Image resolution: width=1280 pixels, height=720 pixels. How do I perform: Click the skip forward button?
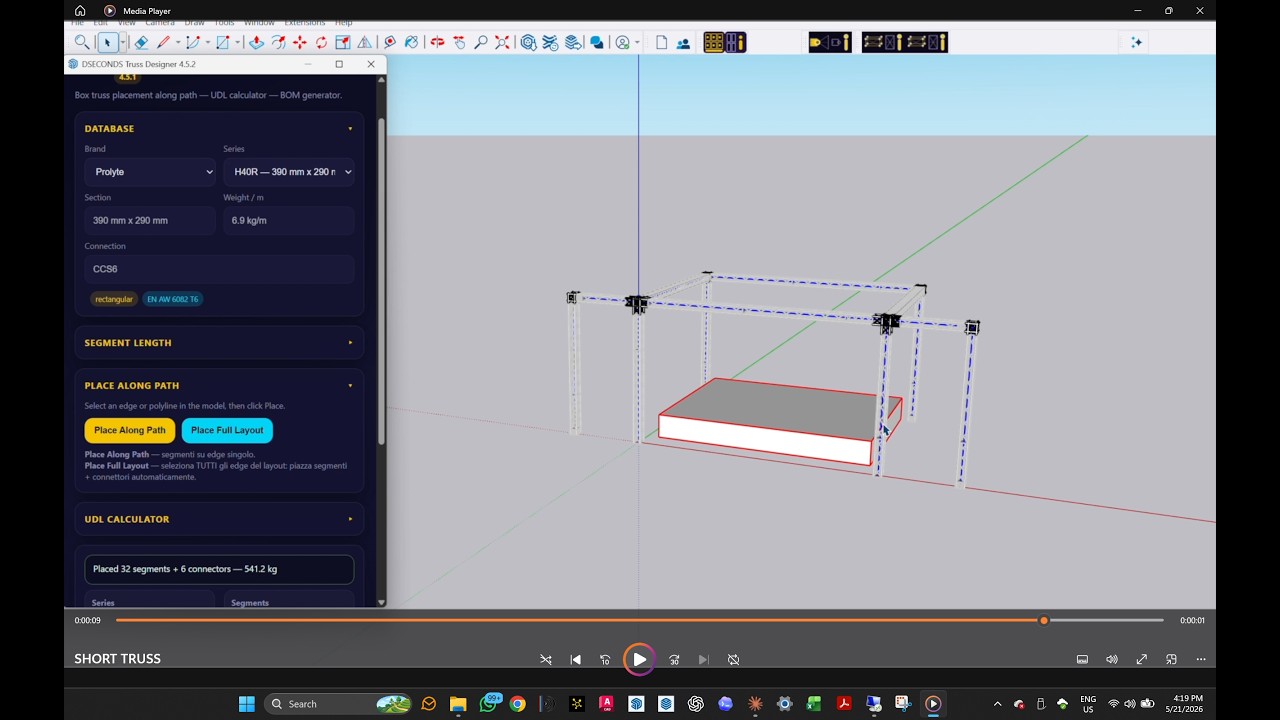click(674, 660)
